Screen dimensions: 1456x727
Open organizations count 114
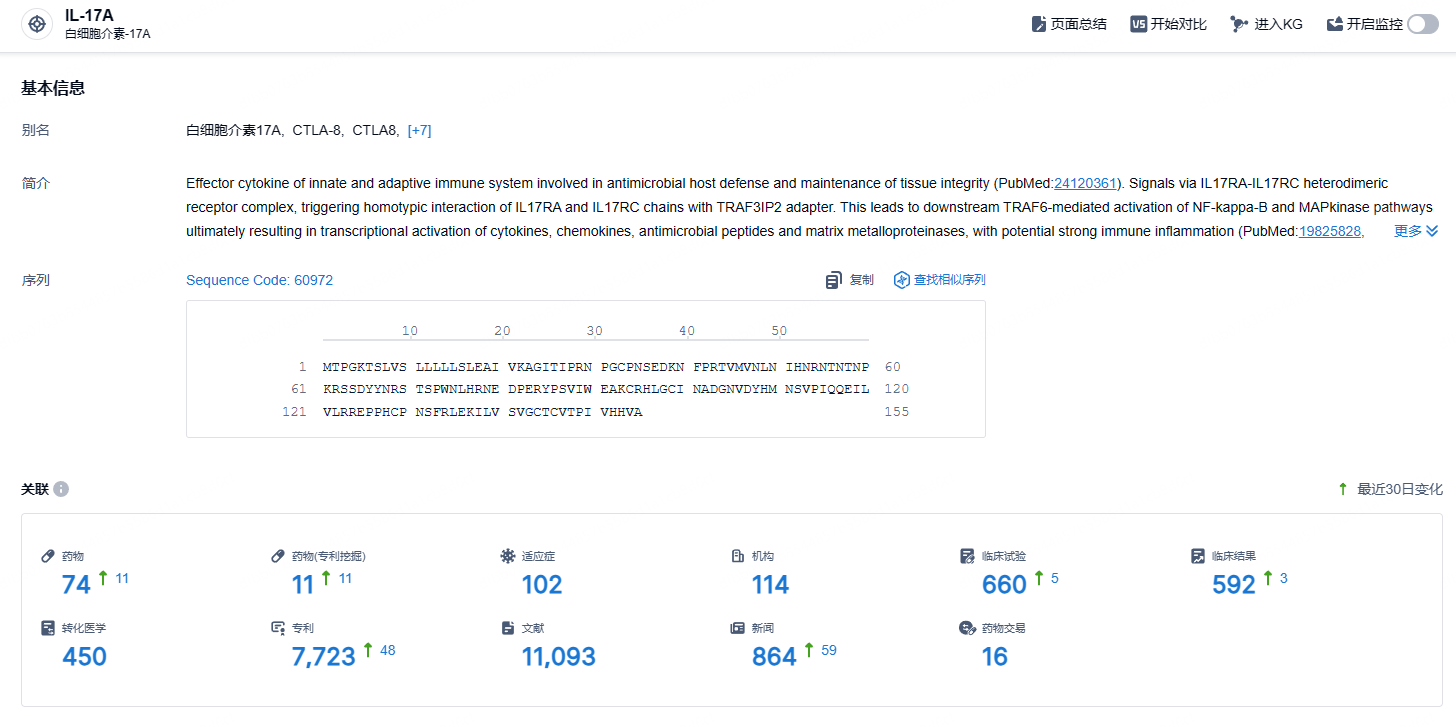pos(771,584)
